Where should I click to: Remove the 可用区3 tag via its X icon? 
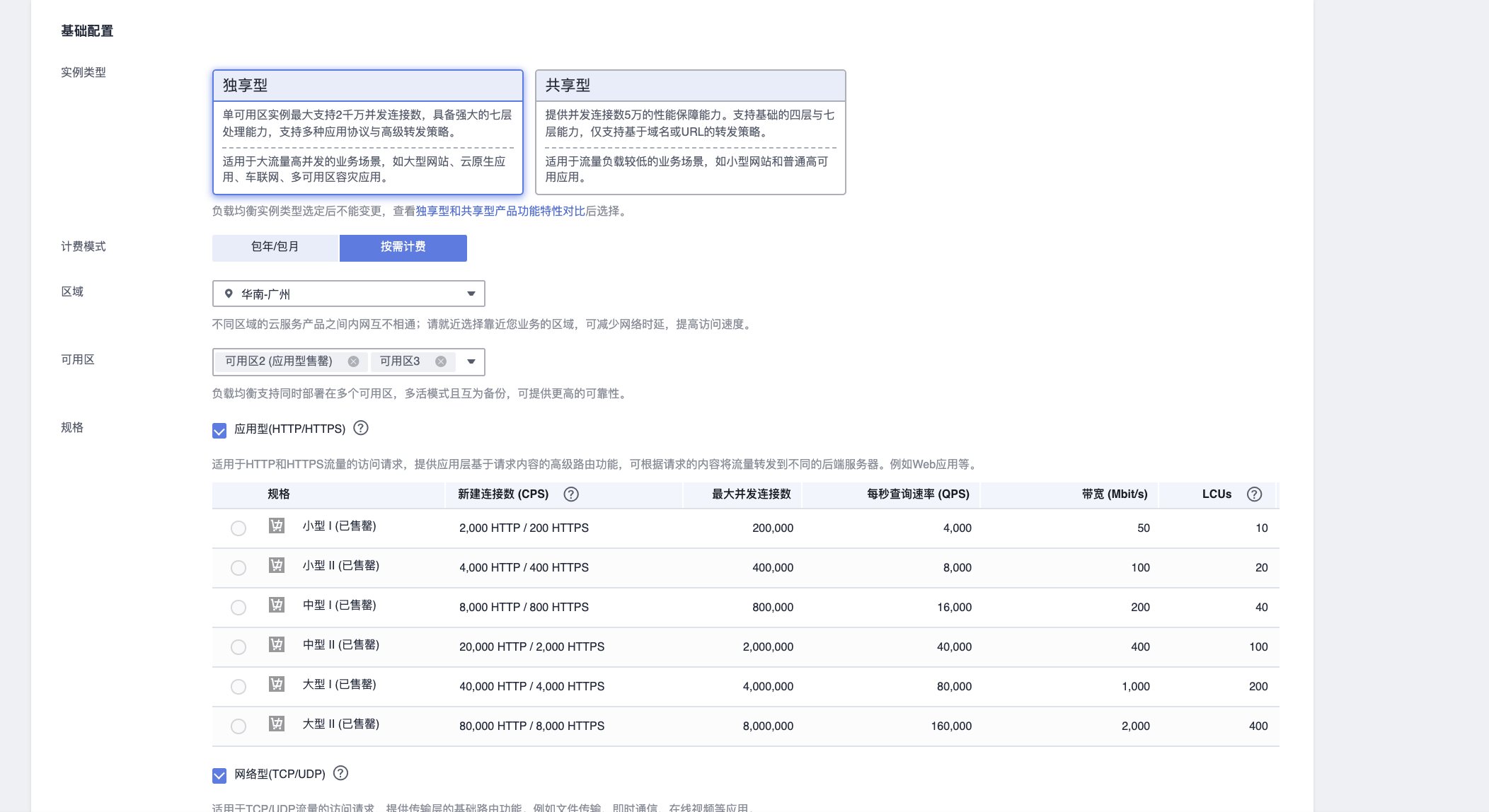pos(441,361)
